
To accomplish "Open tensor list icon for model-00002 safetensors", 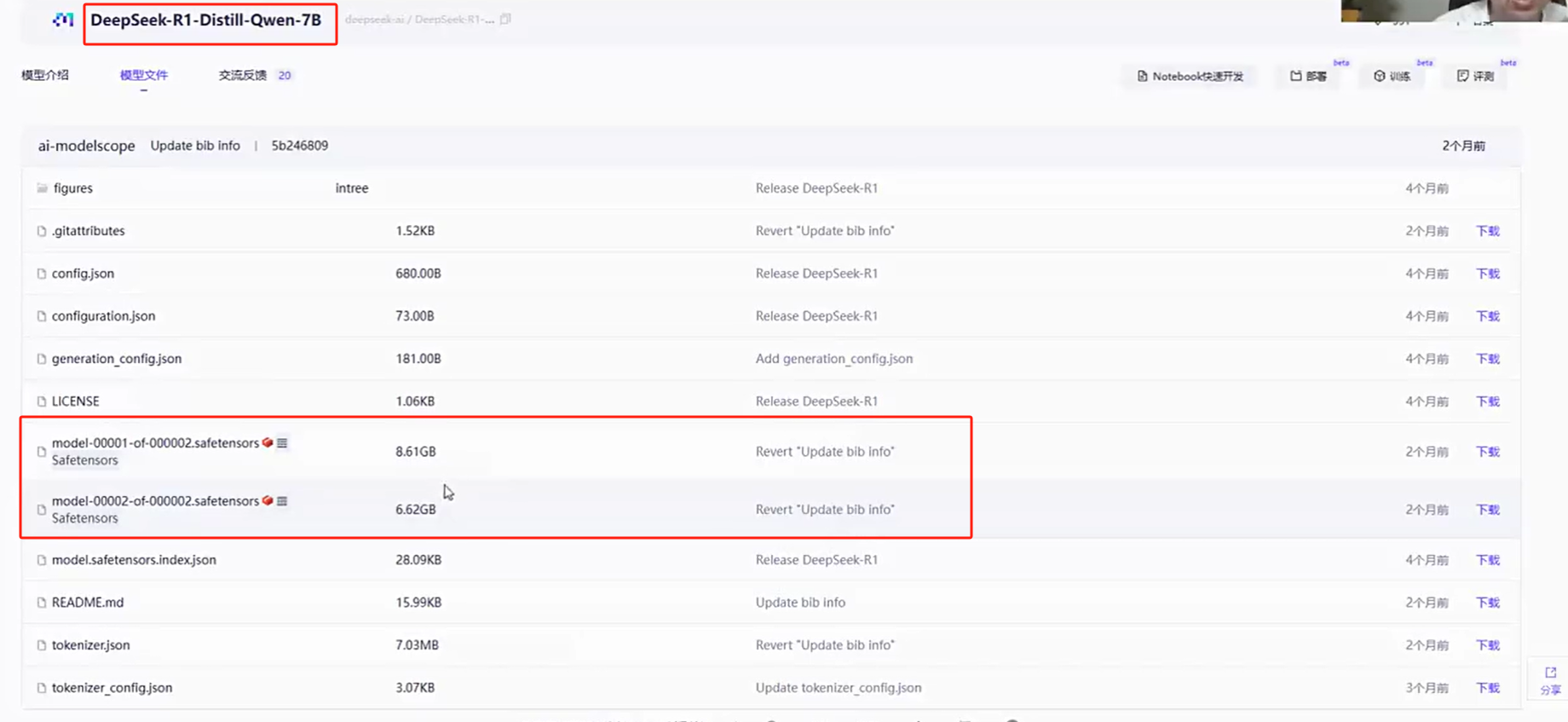I will point(282,500).
